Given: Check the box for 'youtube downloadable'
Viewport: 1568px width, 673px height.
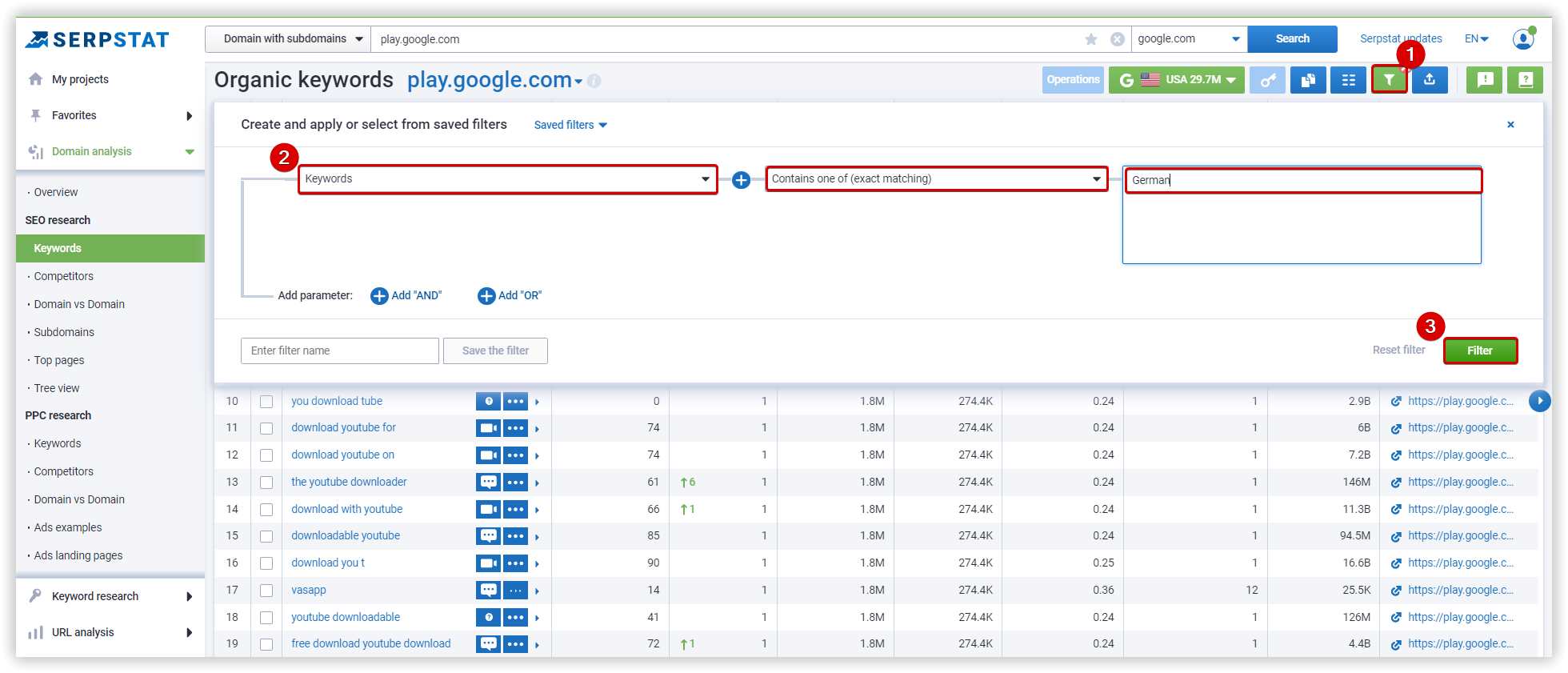Looking at the screenshot, I should (x=266, y=618).
